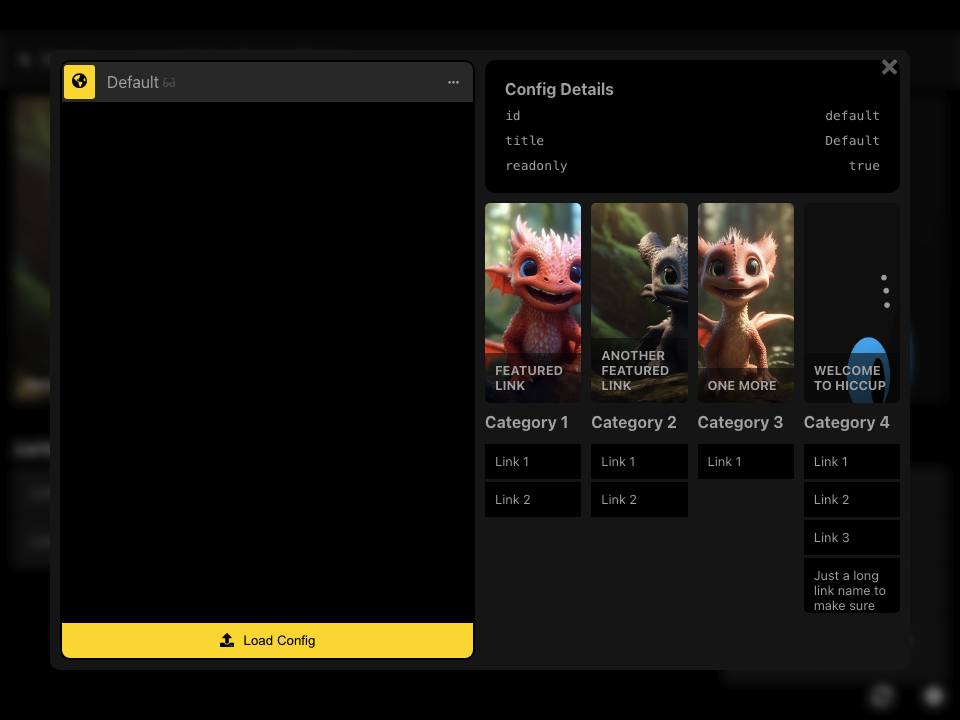
Task: Close the config dialog with X
Action: [x=889, y=67]
